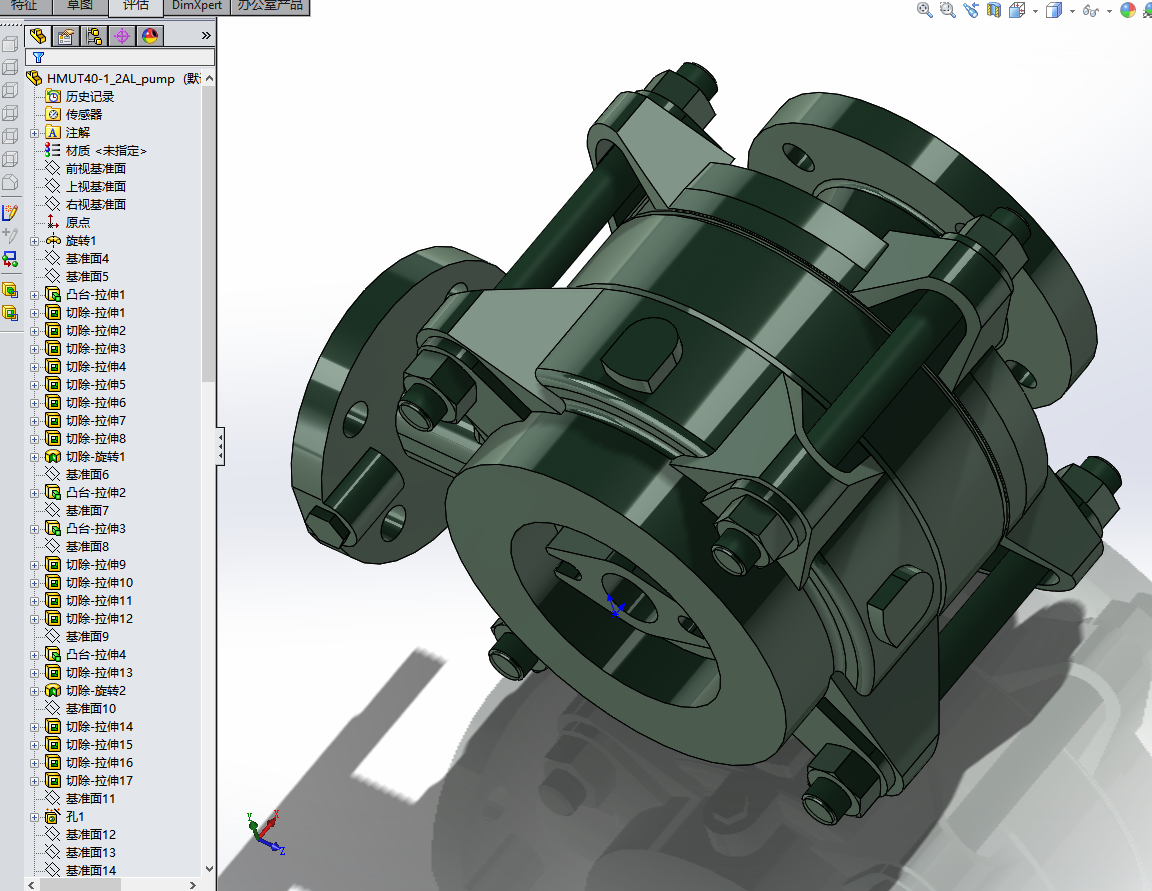Click the 传感器 folder icon

(53, 114)
